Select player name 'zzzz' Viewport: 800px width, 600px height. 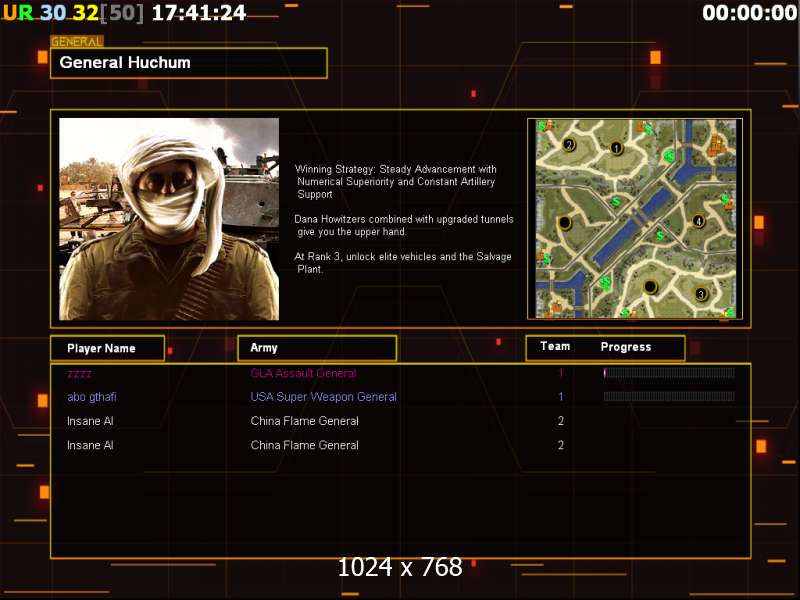click(80, 374)
